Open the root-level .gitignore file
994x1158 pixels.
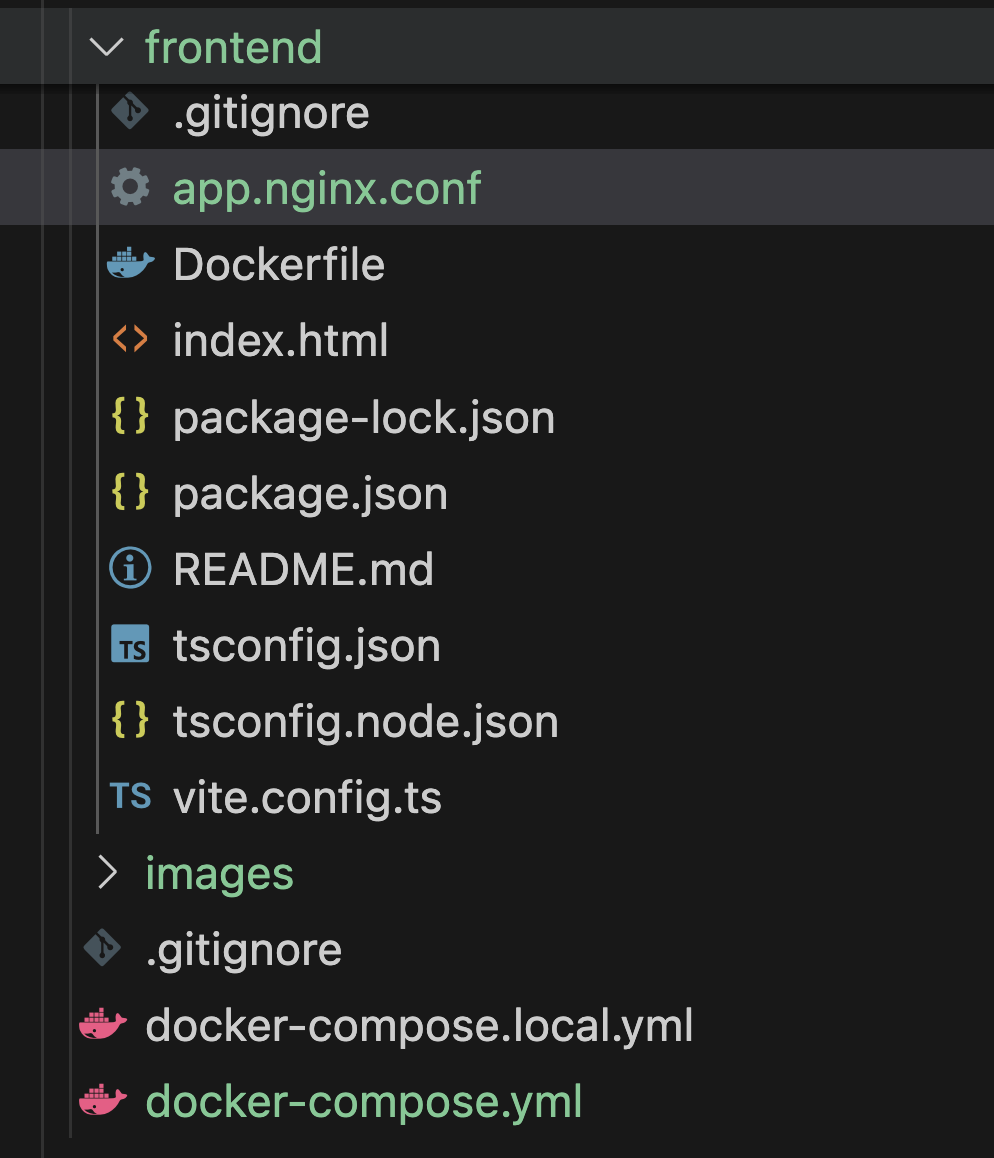coord(243,950)
